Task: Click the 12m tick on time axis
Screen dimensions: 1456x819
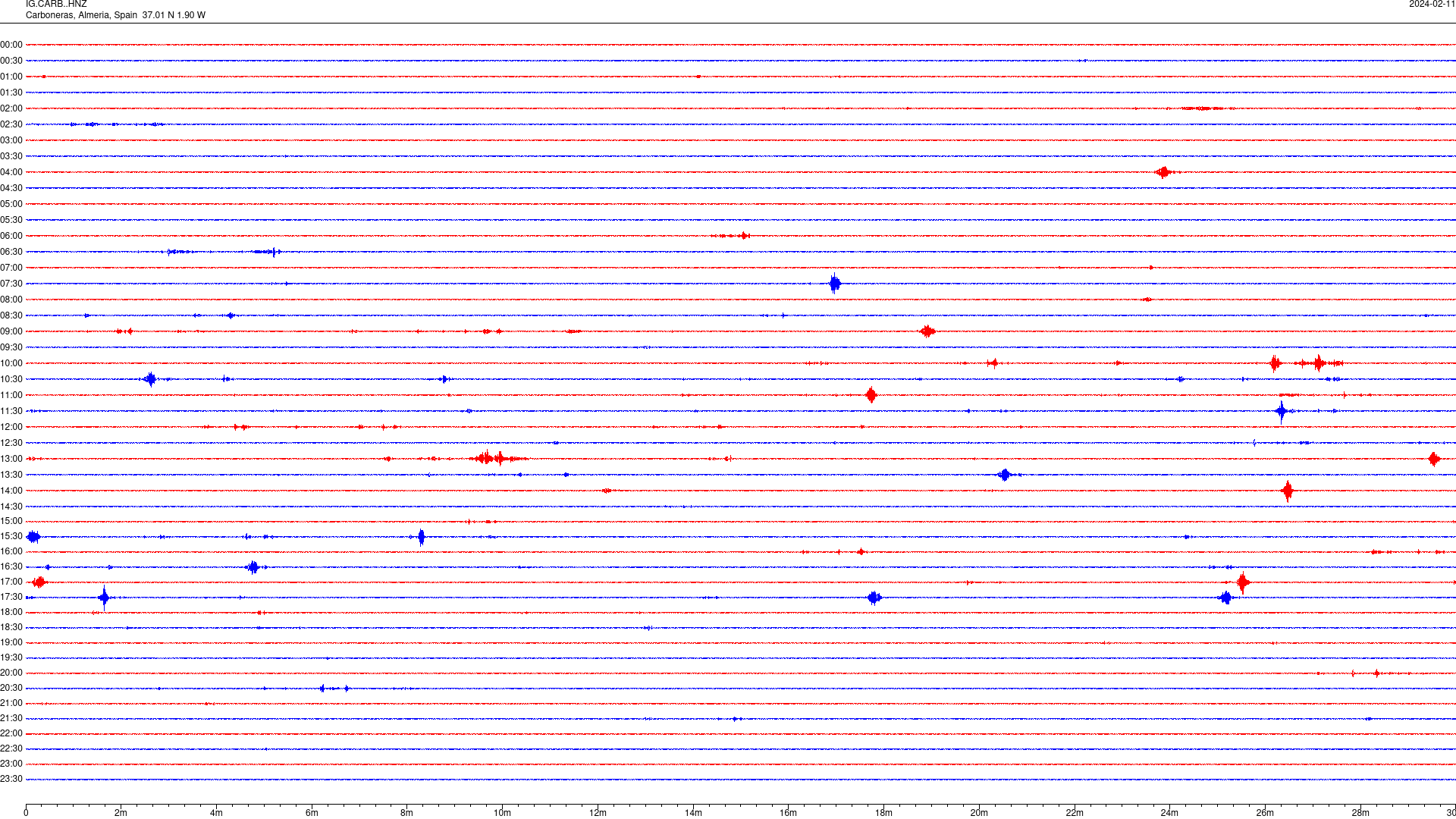Action: 598,813
